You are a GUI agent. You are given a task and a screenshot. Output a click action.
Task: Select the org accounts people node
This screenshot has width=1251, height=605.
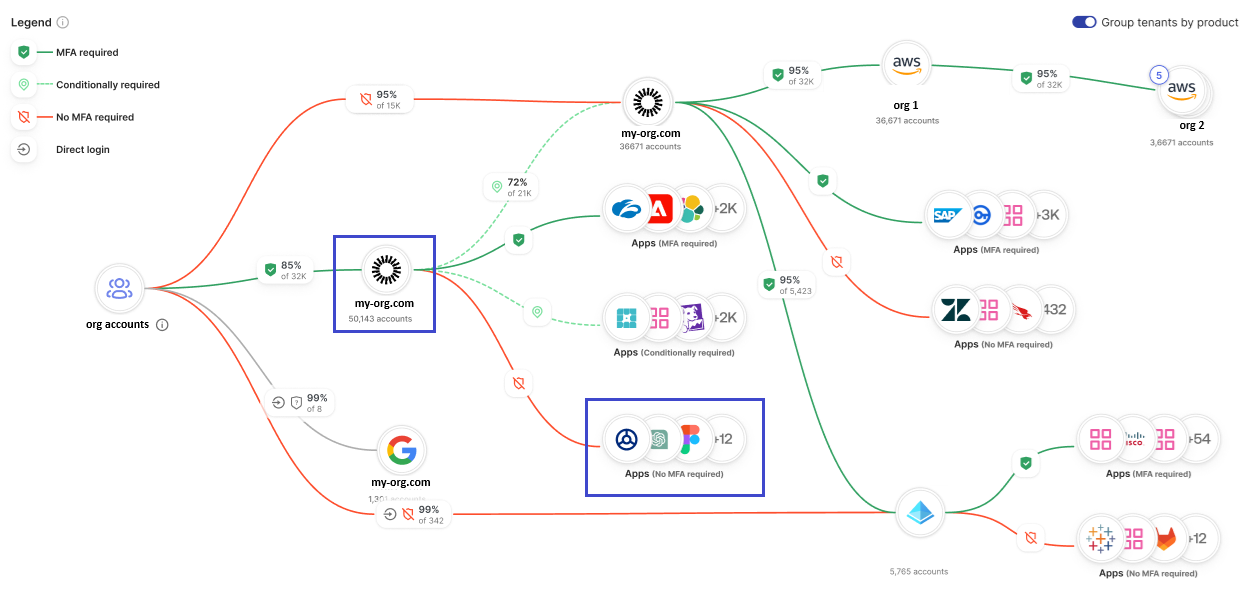120,289
